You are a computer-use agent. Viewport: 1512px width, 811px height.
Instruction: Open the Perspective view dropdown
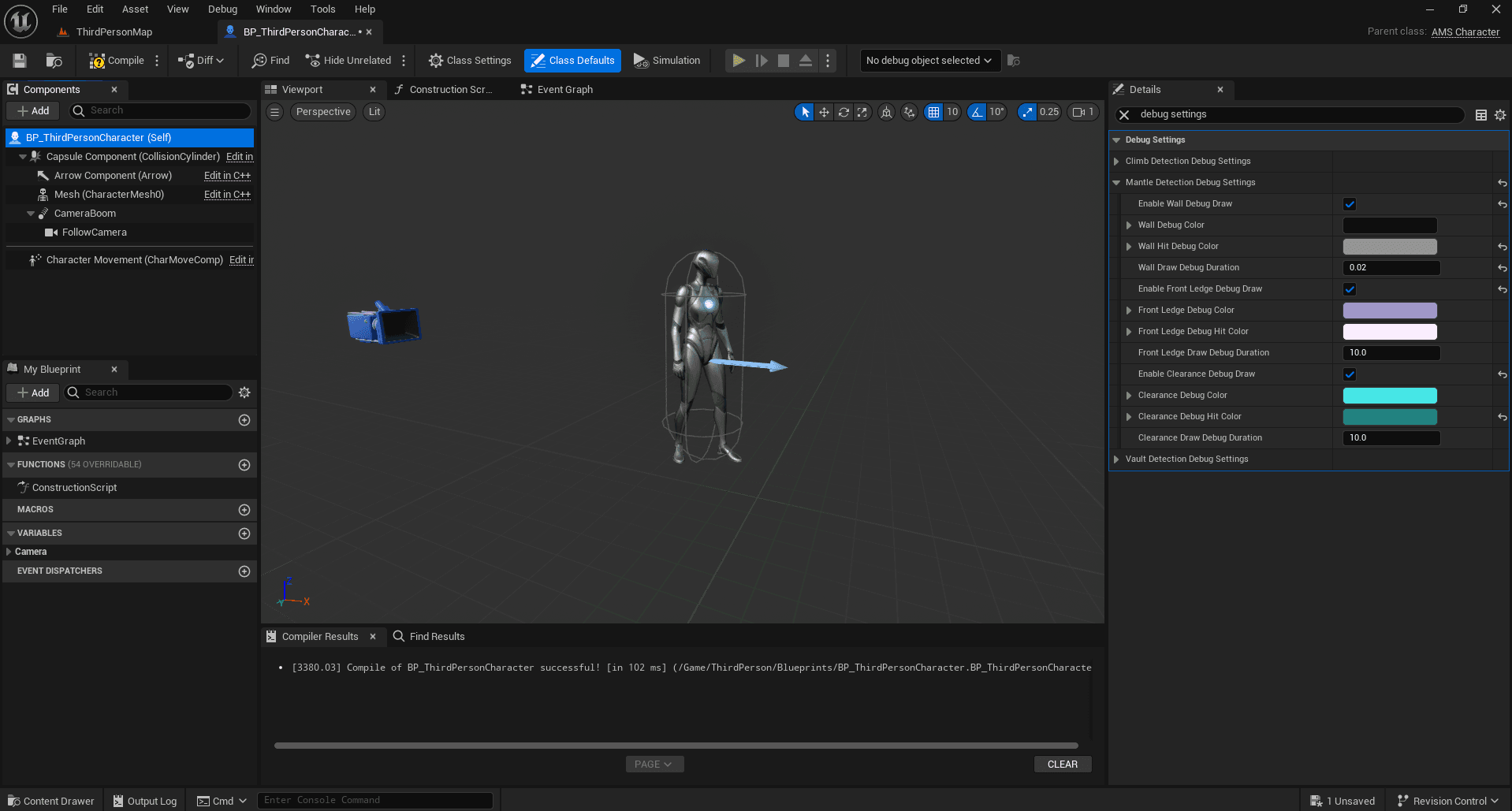pos(323,112)
